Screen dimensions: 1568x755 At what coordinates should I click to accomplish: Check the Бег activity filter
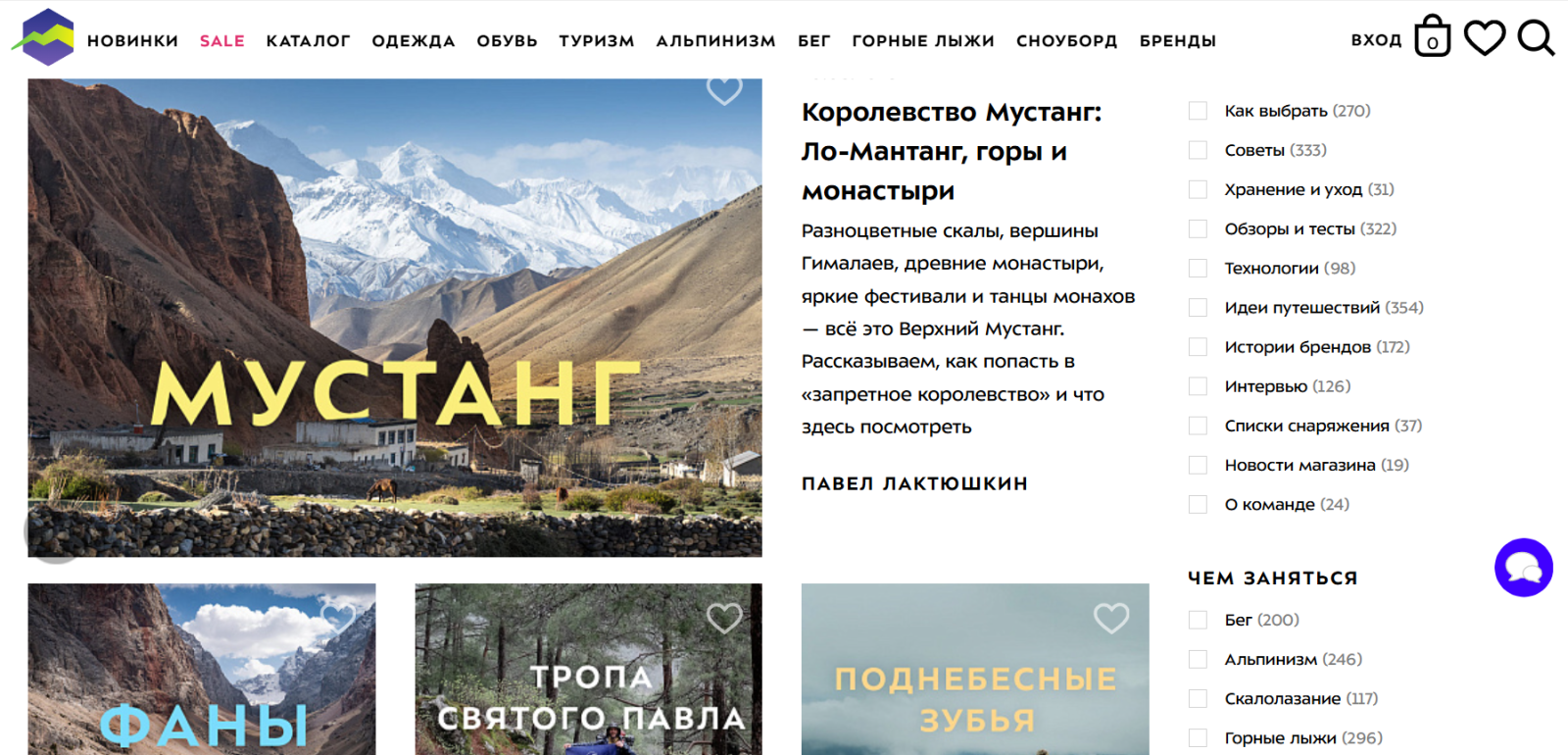[1198, 620]
